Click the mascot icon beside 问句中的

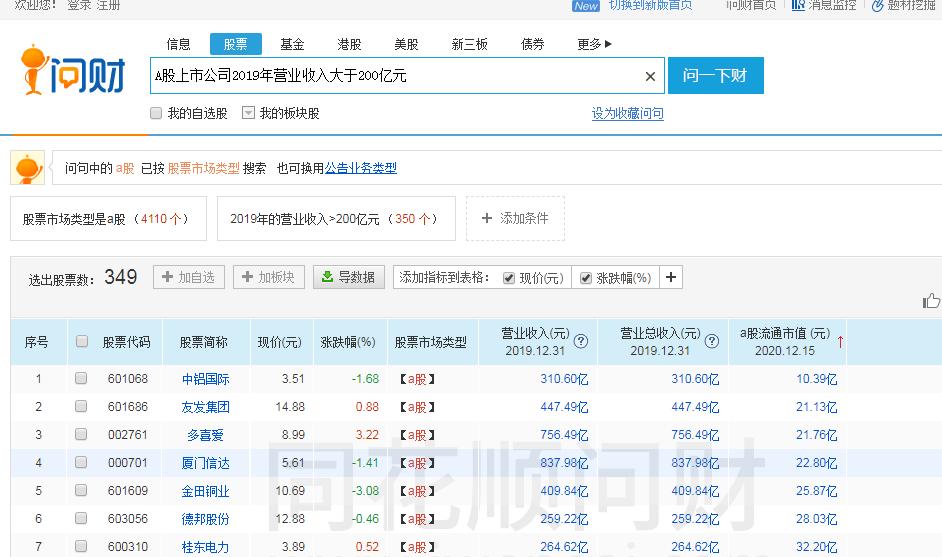tap(27, 168)
